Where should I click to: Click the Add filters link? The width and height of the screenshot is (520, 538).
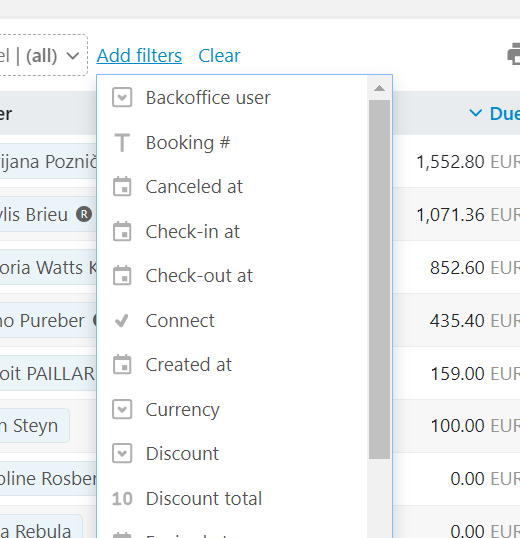click(139, 55)
